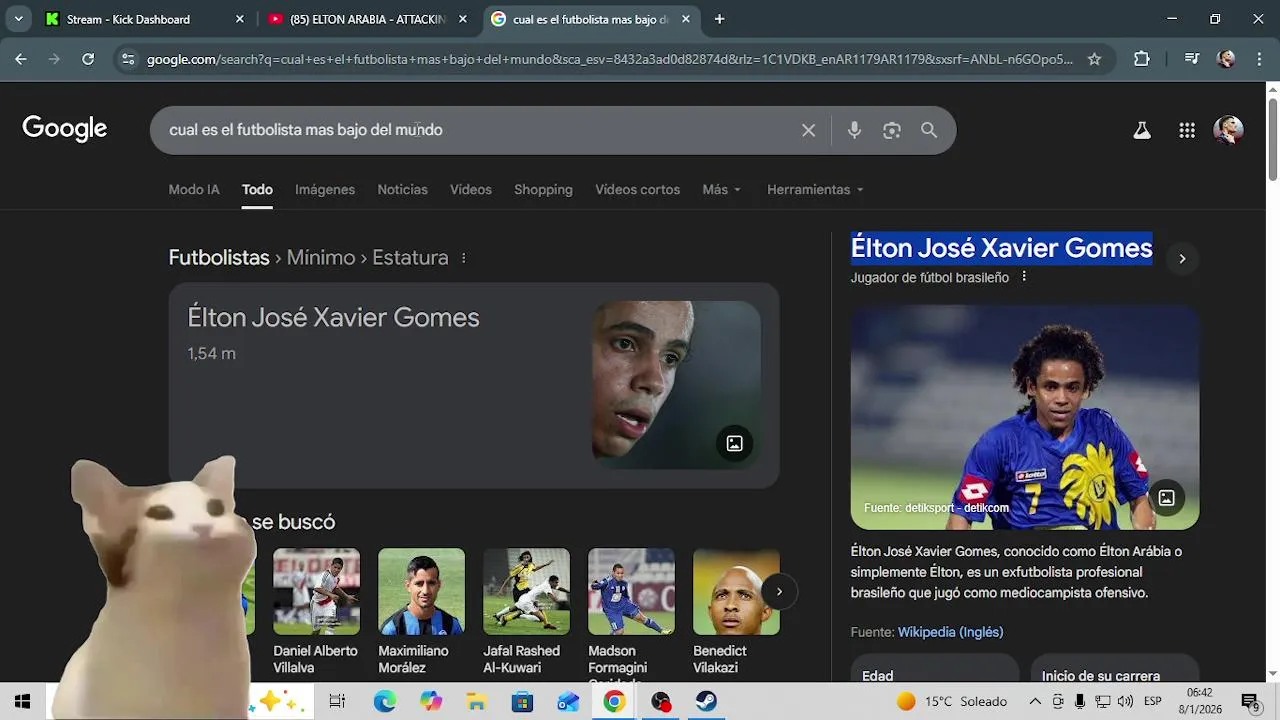The width and height of the screenshot is (1280, 720).
Task: Expand the Más search filter menu
Action: coord(722,190)
